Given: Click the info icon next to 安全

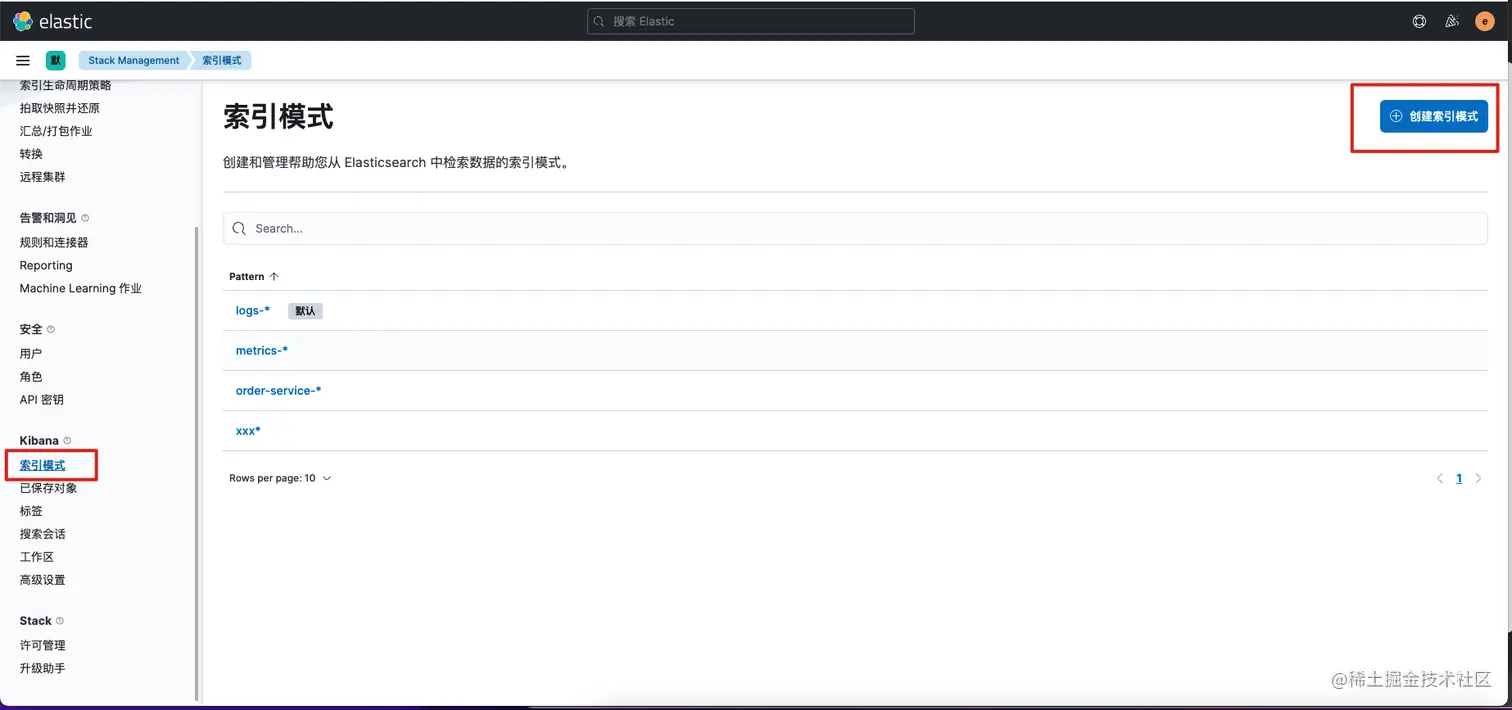Looking at the screenshot, I should coord(51,329).
